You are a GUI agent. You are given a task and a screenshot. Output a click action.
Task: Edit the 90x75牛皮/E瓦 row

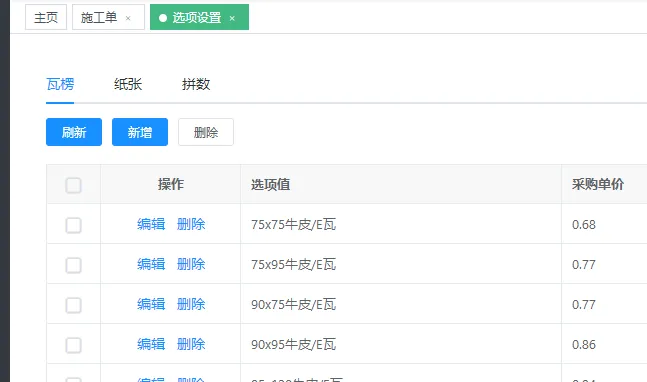click(x=151, y=304)
